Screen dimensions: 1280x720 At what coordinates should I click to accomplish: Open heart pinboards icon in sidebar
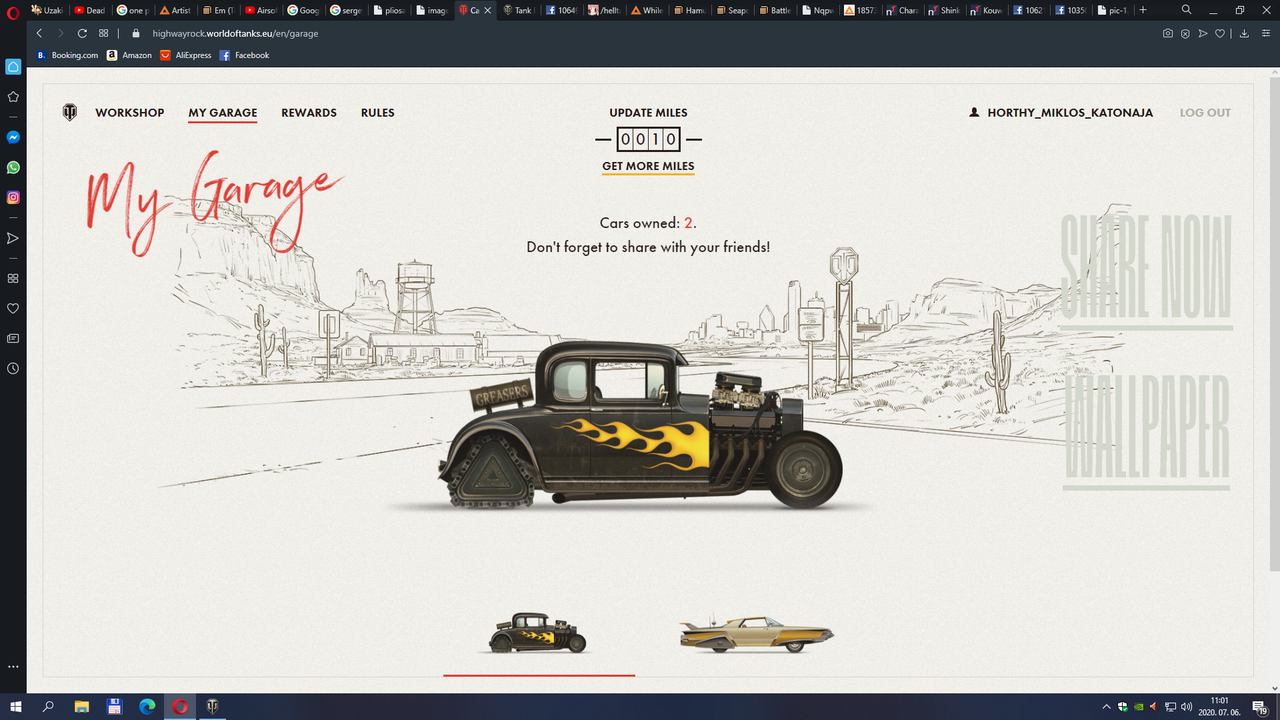13,308
